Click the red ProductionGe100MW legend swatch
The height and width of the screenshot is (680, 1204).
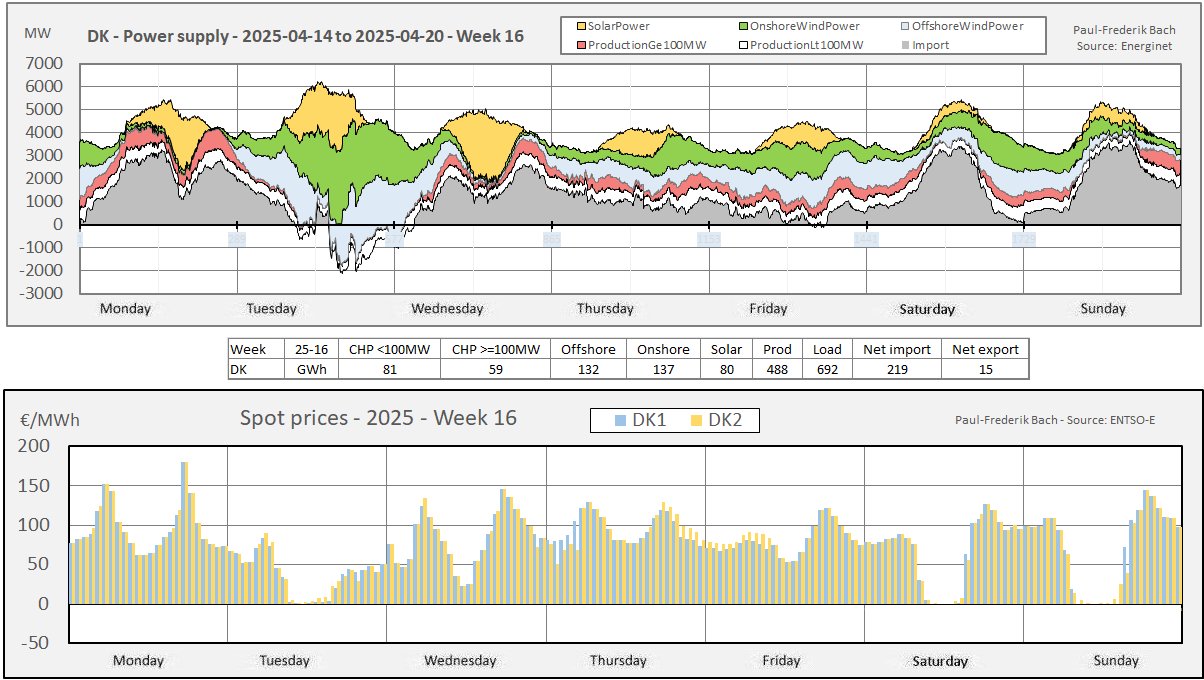tap(582, 45)
